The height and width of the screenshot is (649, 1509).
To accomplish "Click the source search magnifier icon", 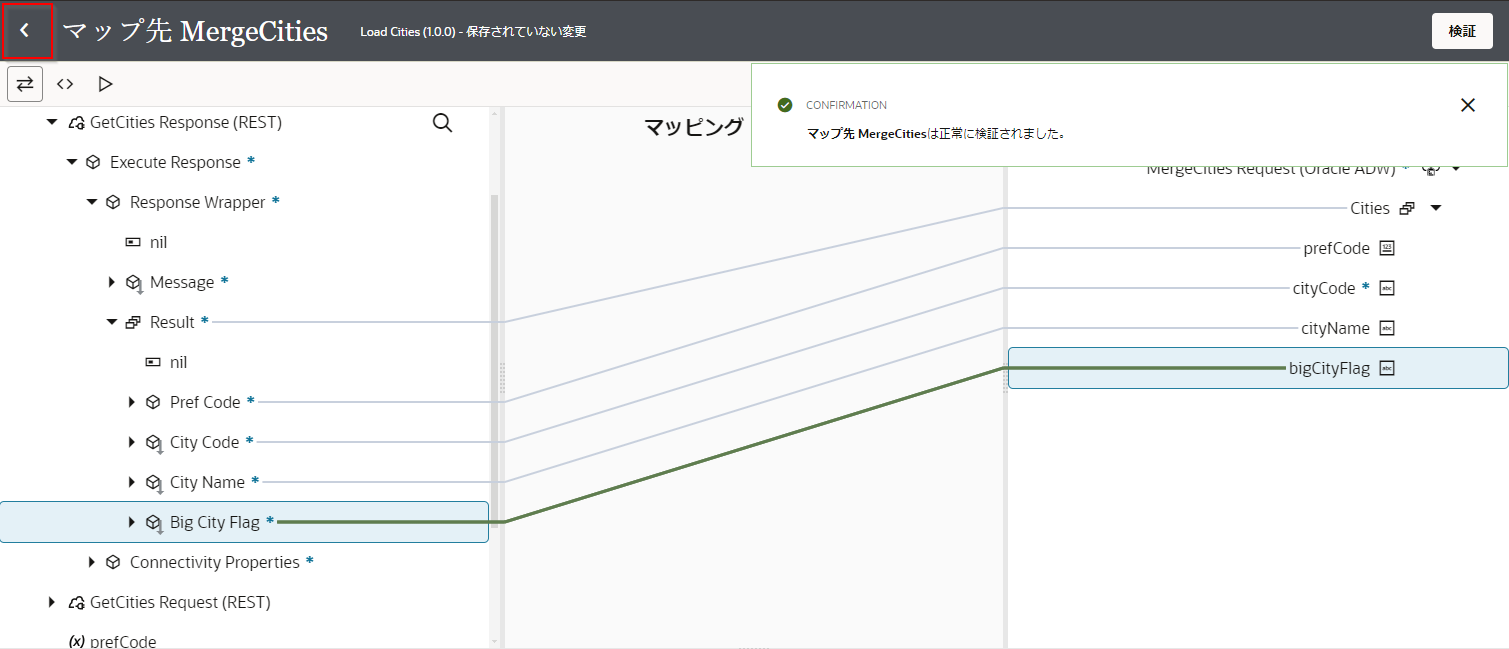I will coord(442,123).
